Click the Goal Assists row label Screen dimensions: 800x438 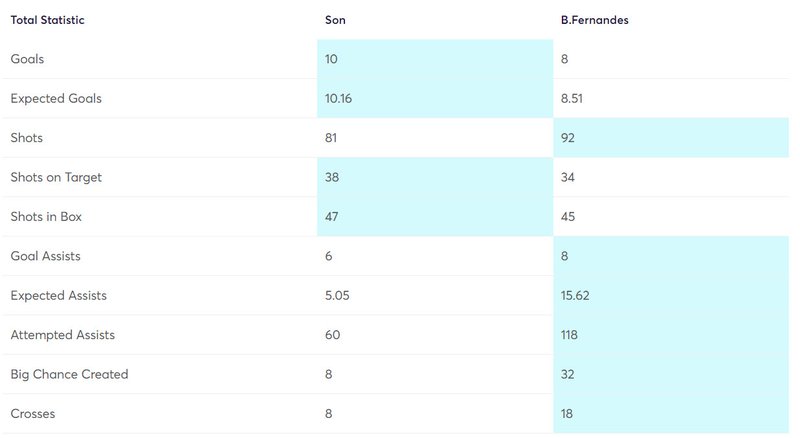pos(45,256)
